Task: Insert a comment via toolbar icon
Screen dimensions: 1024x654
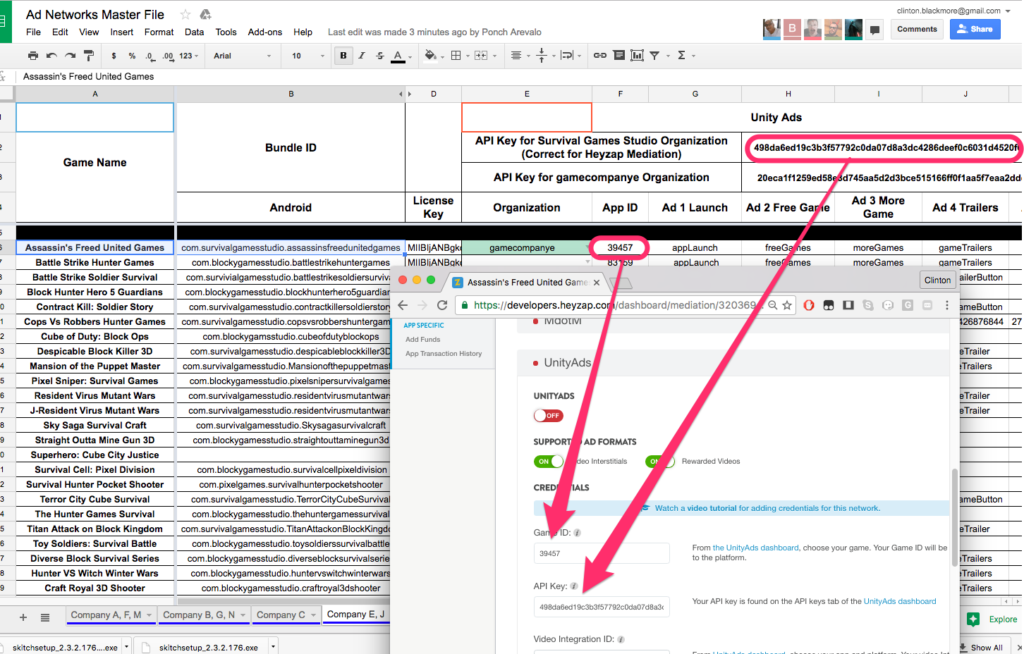Action: tap(618, 56)
